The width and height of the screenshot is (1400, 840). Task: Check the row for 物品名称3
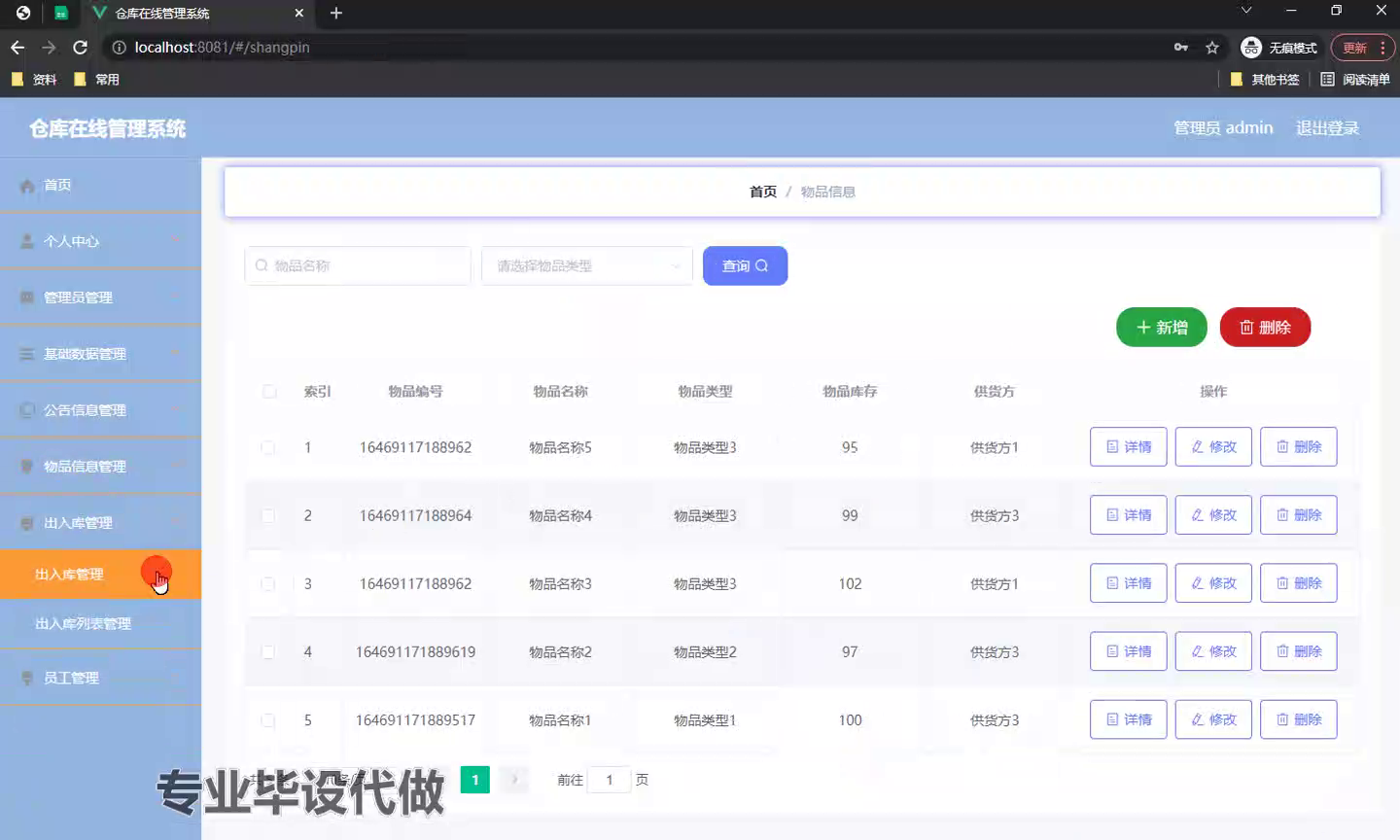(267, 583)
